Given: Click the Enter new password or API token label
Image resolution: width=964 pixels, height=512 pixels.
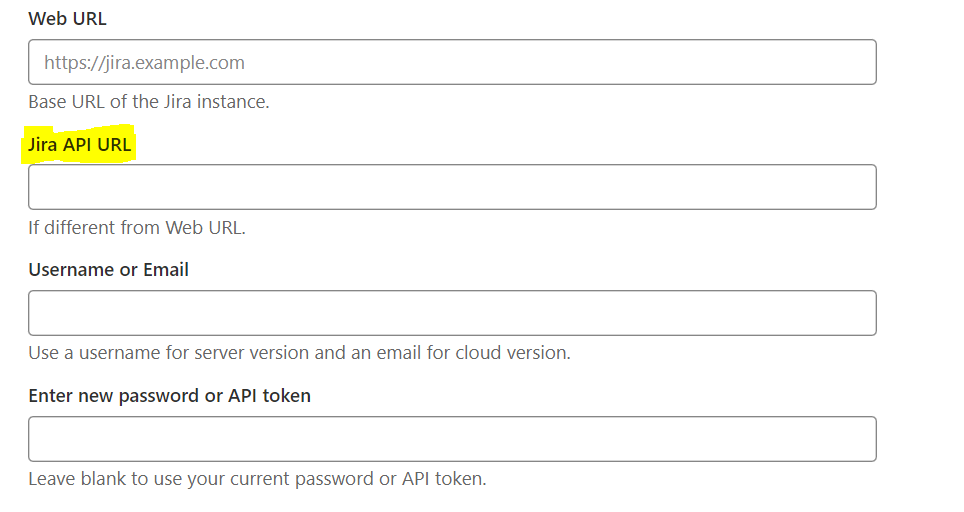Looking at the screenshot, I should click(x=169, y=395).
